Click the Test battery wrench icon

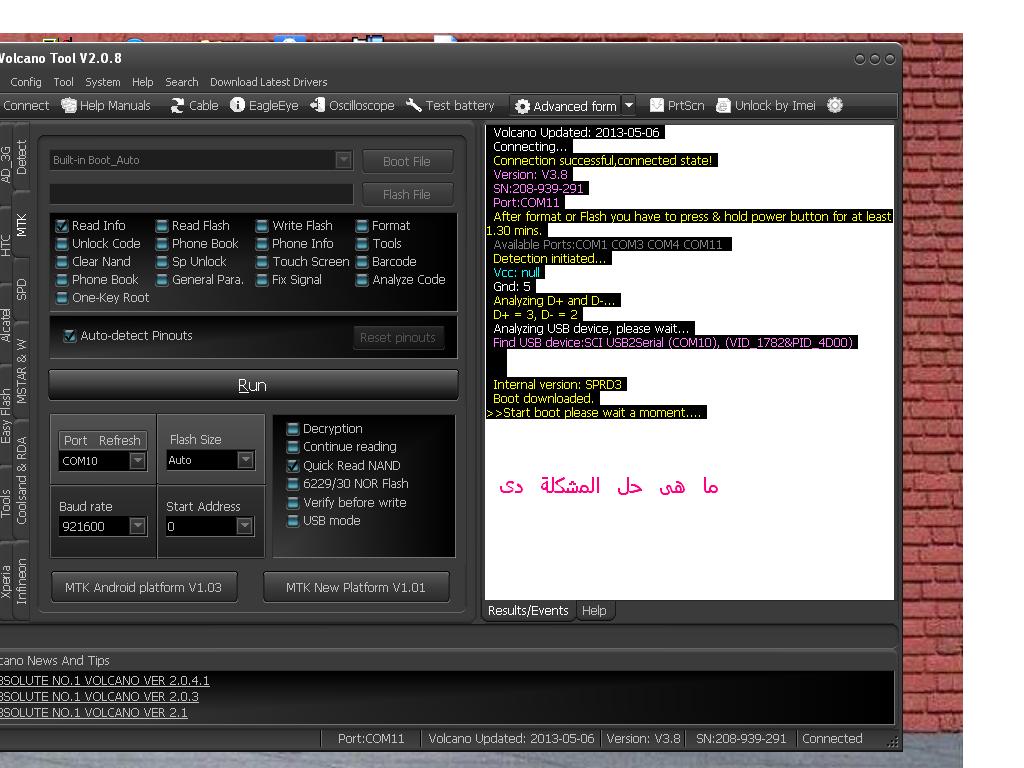(x=414, y=105)
